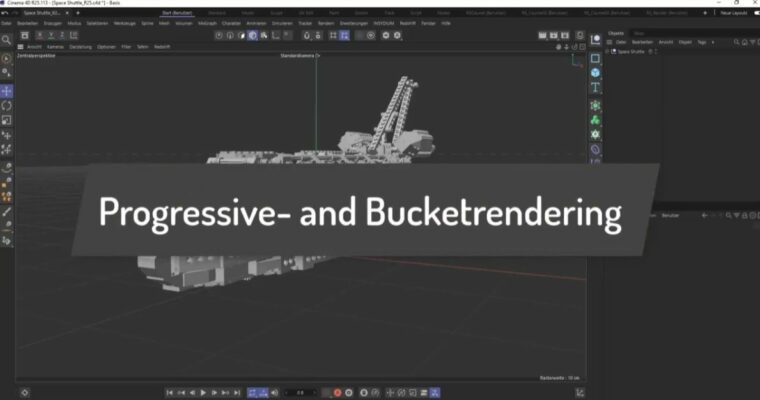Open Object Manager Ansicht menu
760x400 pixels.
click(x=665, y=42)
